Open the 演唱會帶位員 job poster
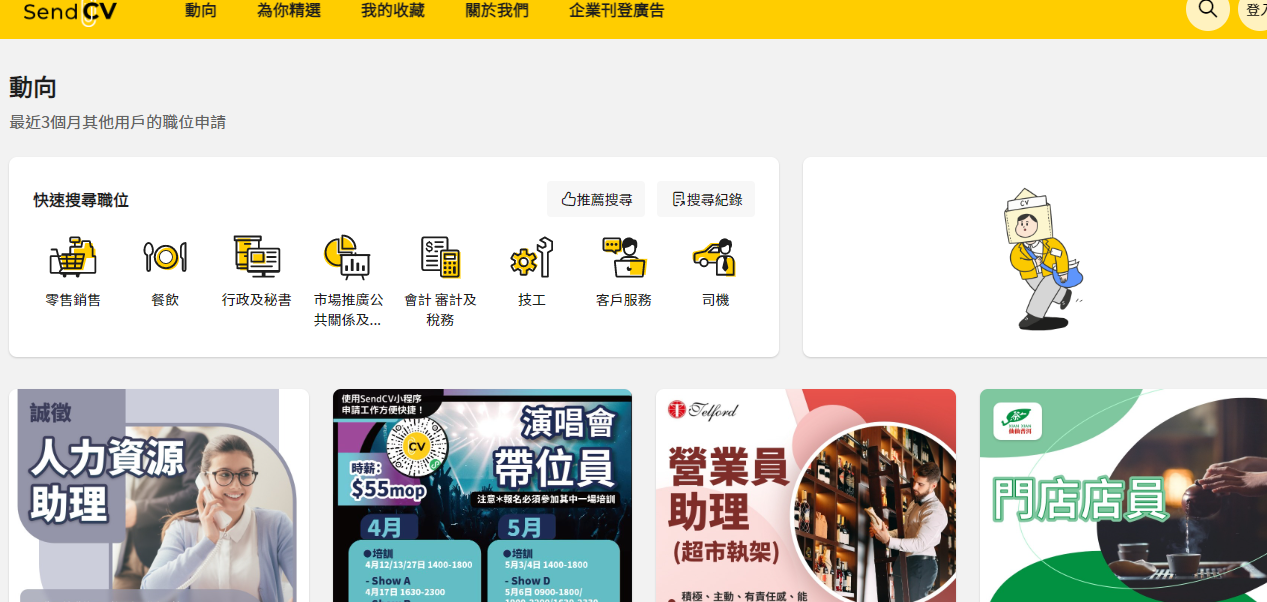Viewport: 1267px width, 602px height. click(x=482, y=496)
